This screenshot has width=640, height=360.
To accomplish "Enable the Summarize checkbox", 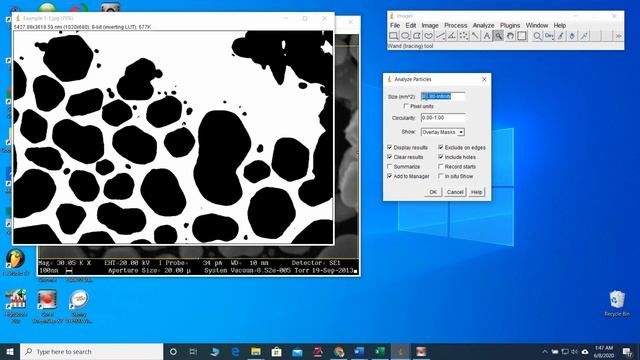I will (x=389, y=167).
